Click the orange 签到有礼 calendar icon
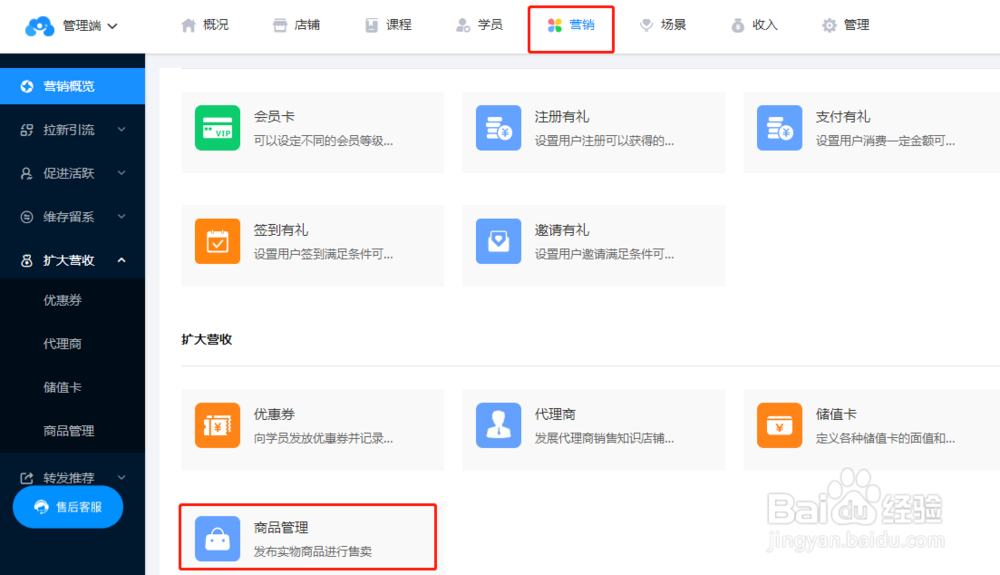1000x575 pixels. 217,241
